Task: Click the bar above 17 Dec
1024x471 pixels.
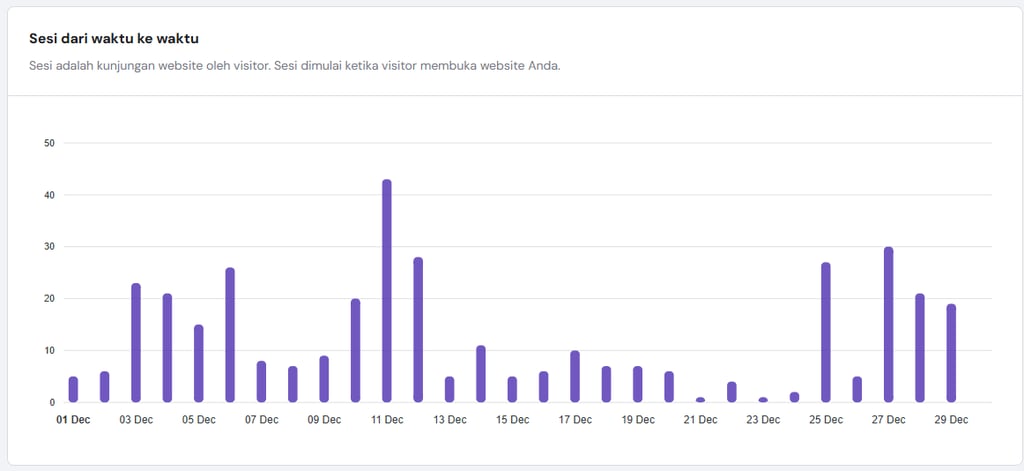Action: click(575, 377)
